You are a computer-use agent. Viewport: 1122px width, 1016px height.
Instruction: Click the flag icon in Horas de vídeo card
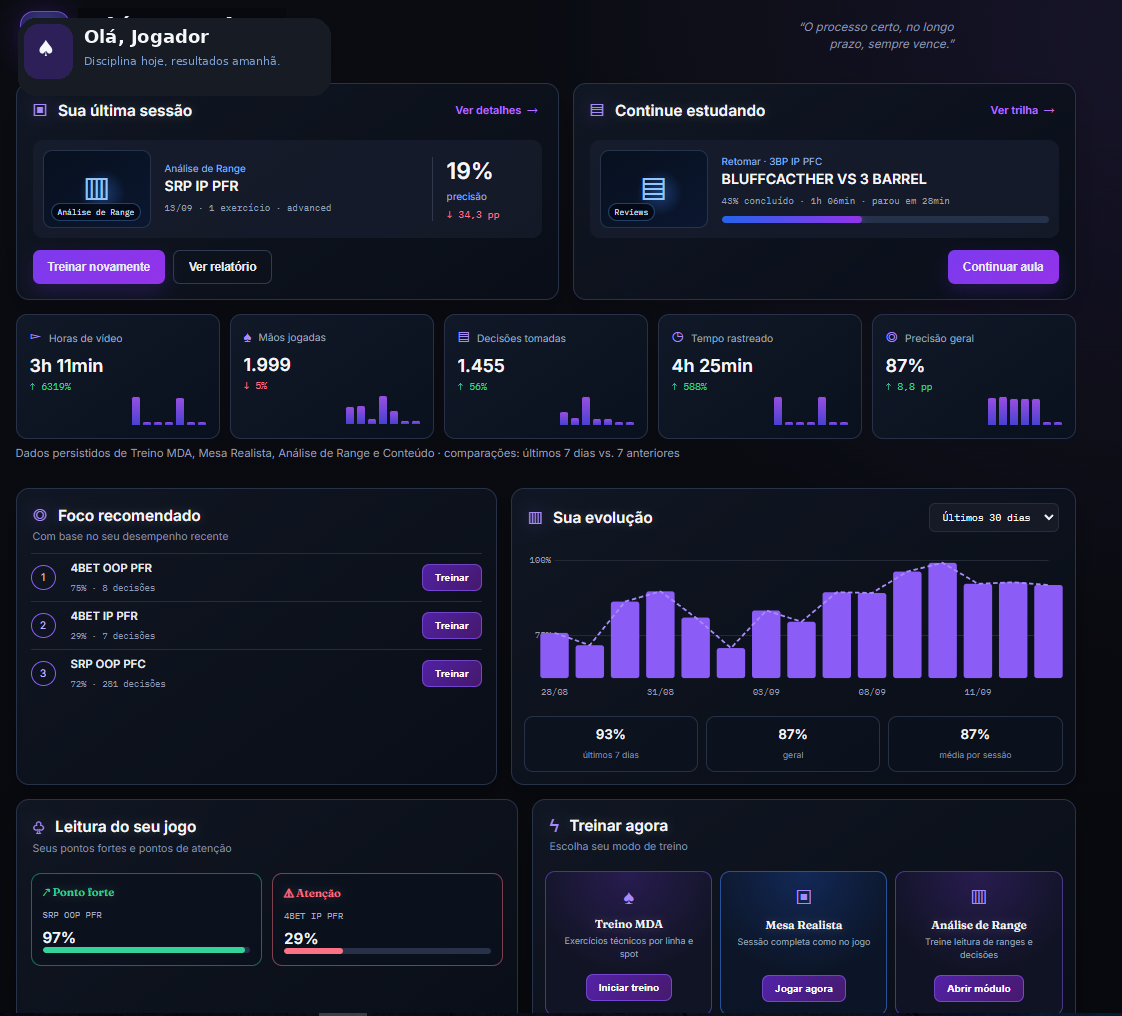click(35, 338)
